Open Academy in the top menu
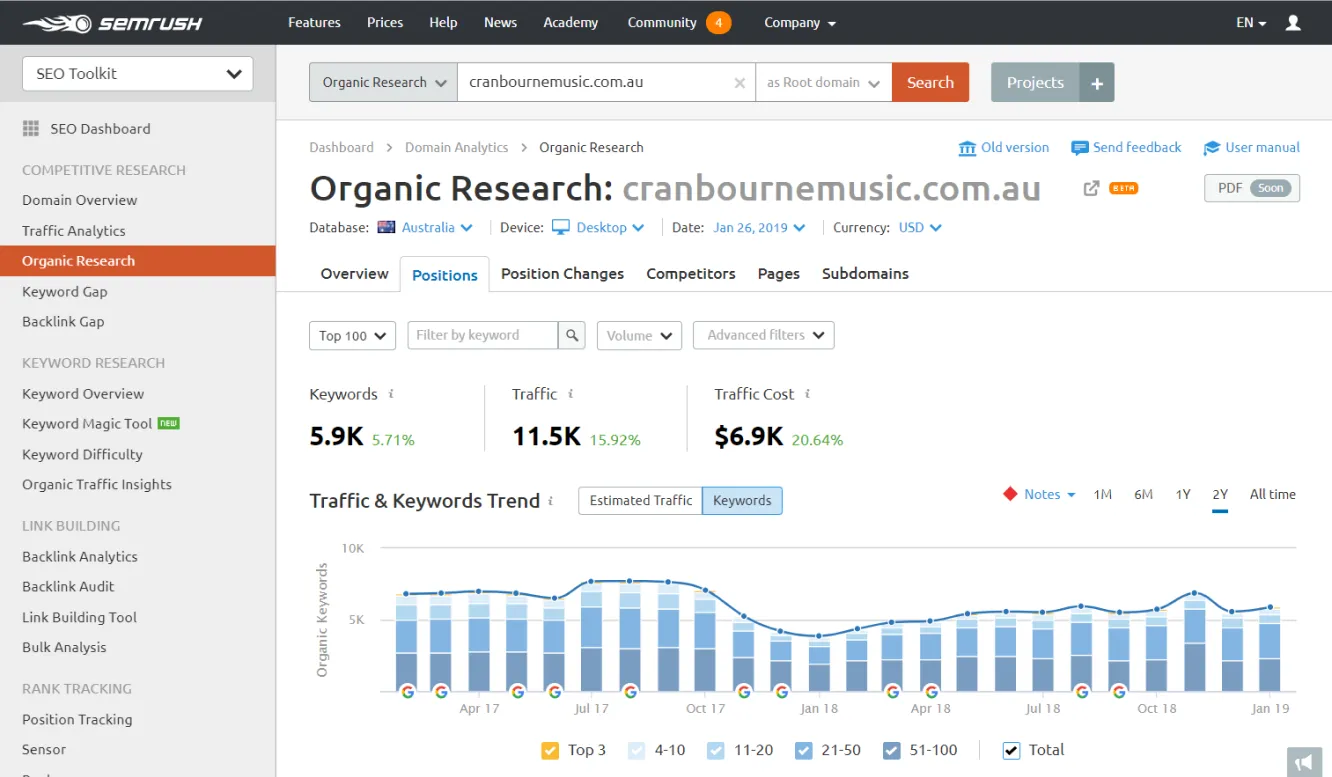 coord(570,22)
